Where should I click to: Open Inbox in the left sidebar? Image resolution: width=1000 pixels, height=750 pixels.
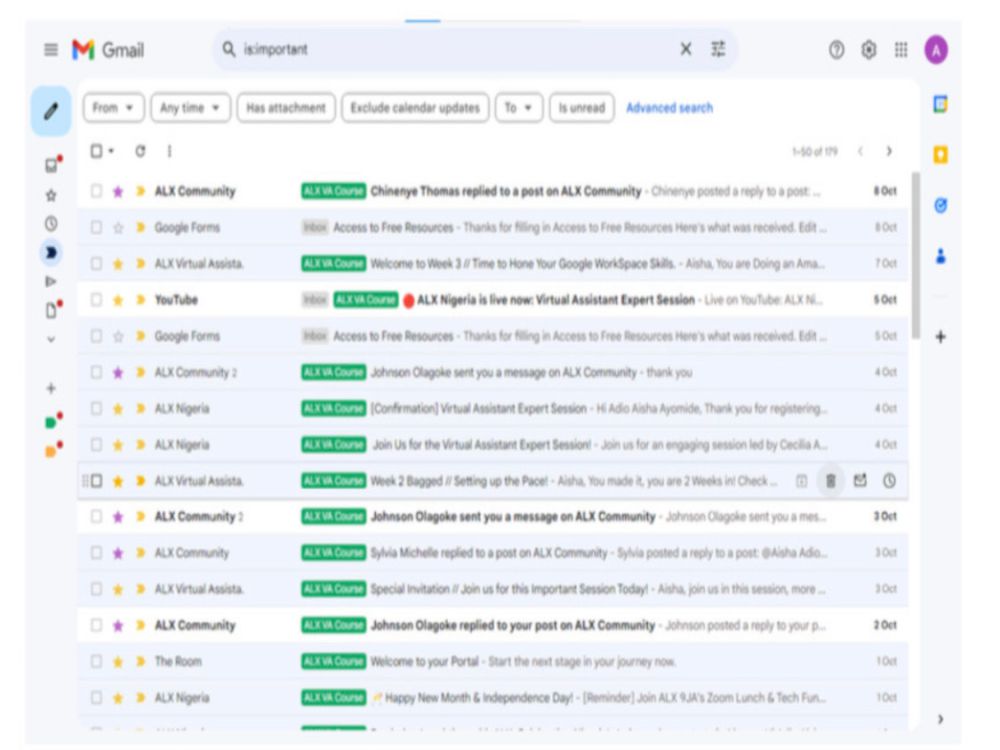[51, 166]
